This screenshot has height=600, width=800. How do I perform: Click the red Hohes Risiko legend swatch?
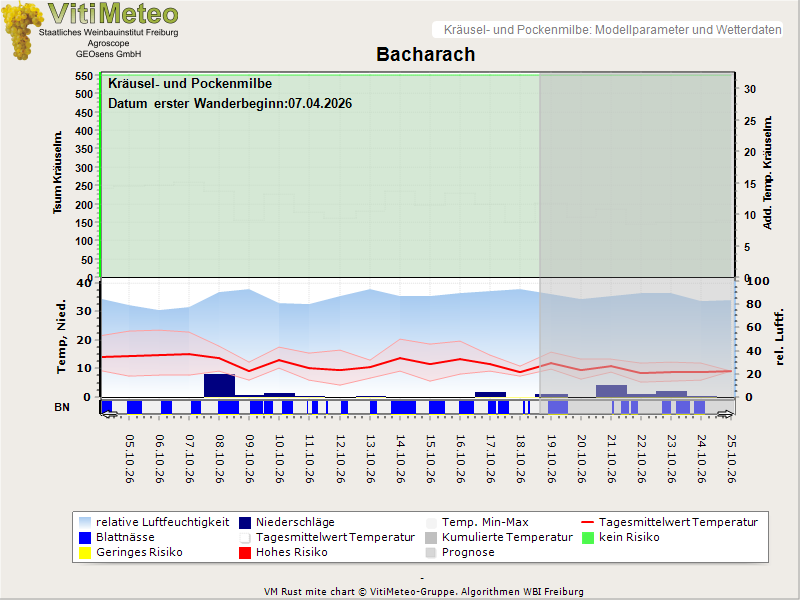(245, 553)
